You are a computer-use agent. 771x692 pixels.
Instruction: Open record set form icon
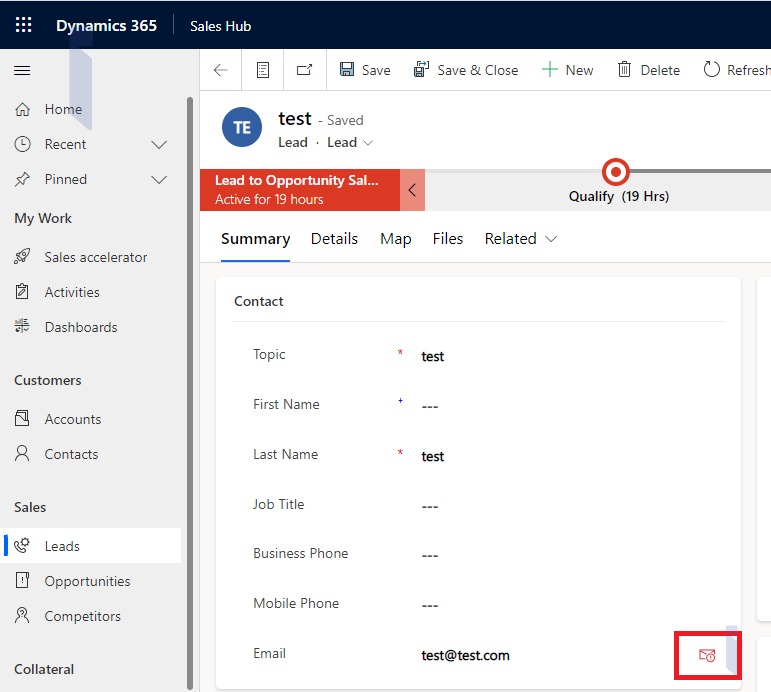[x=263, y=70]
